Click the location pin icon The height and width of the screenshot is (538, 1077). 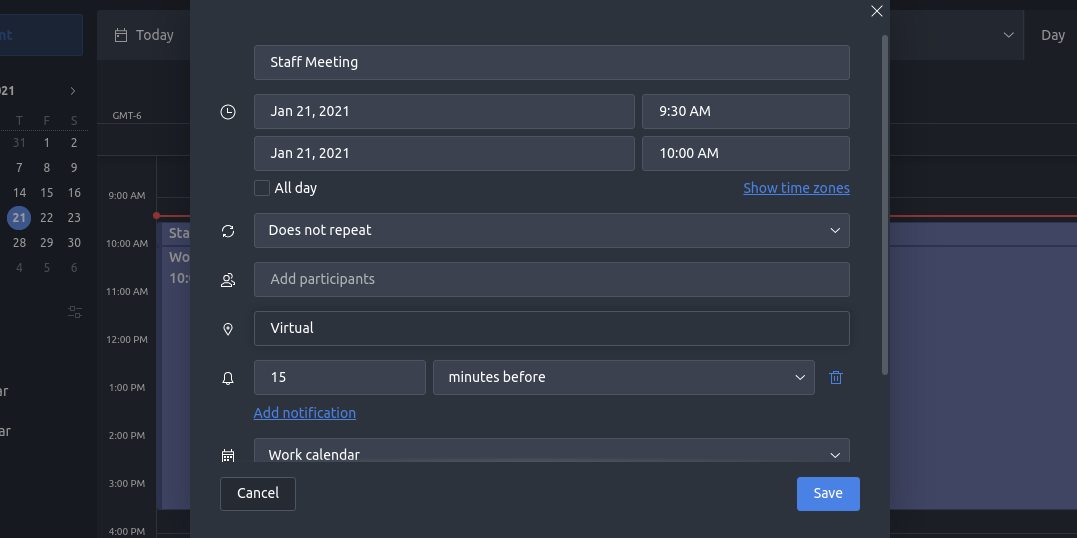(228, 329)
